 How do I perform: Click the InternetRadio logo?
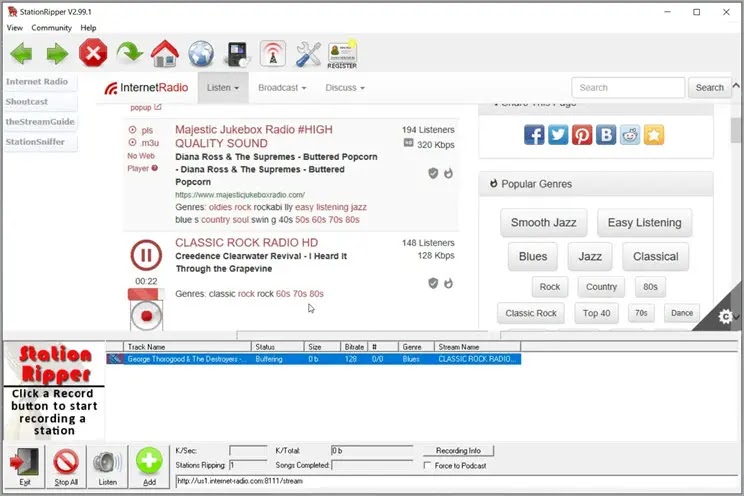(146, 88)
